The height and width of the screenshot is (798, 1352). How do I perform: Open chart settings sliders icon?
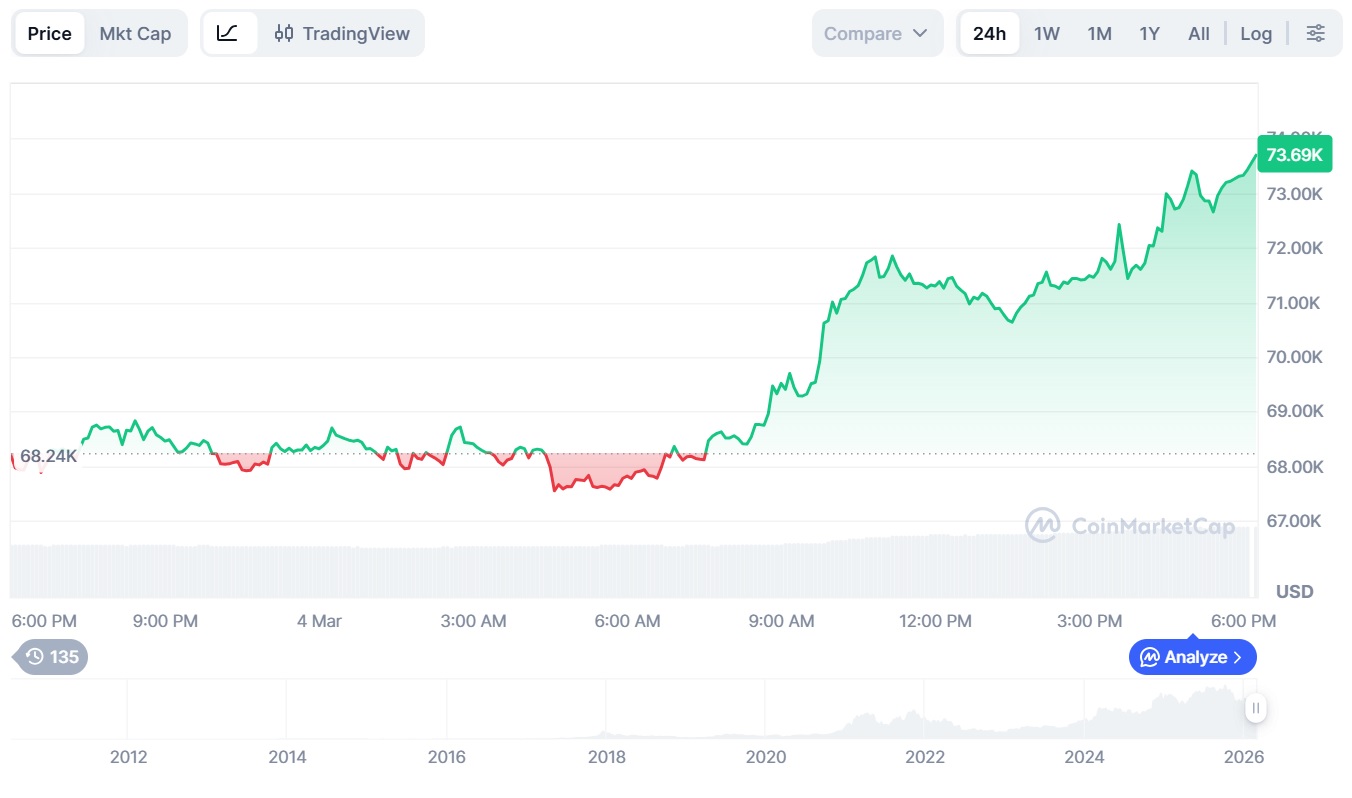(x=1315, y=33)
